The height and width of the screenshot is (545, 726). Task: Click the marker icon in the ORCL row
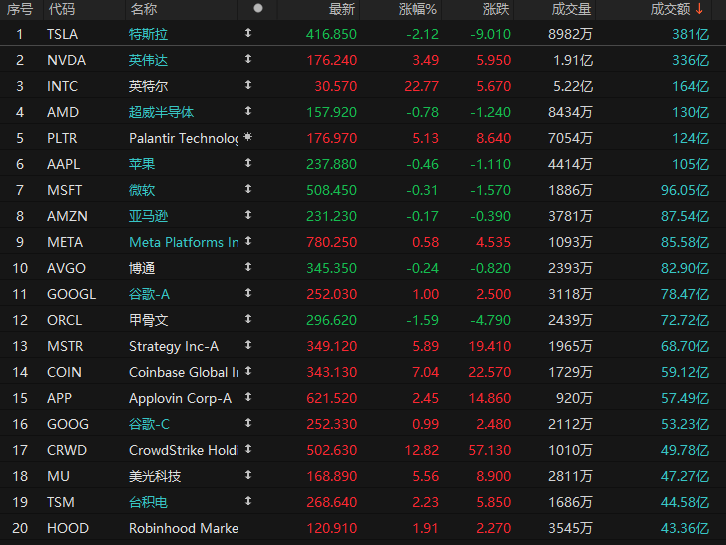[248, 319]
